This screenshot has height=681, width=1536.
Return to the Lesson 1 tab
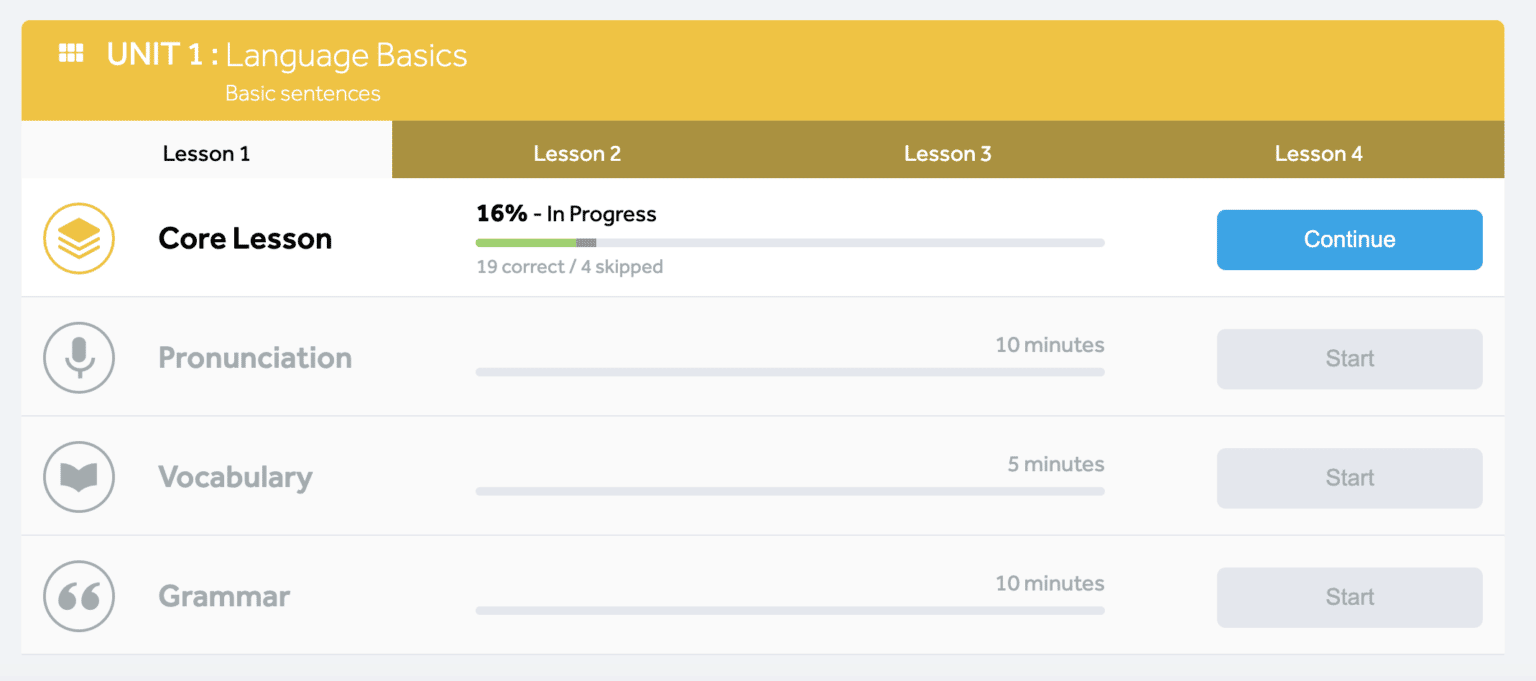tap(205, 153)
